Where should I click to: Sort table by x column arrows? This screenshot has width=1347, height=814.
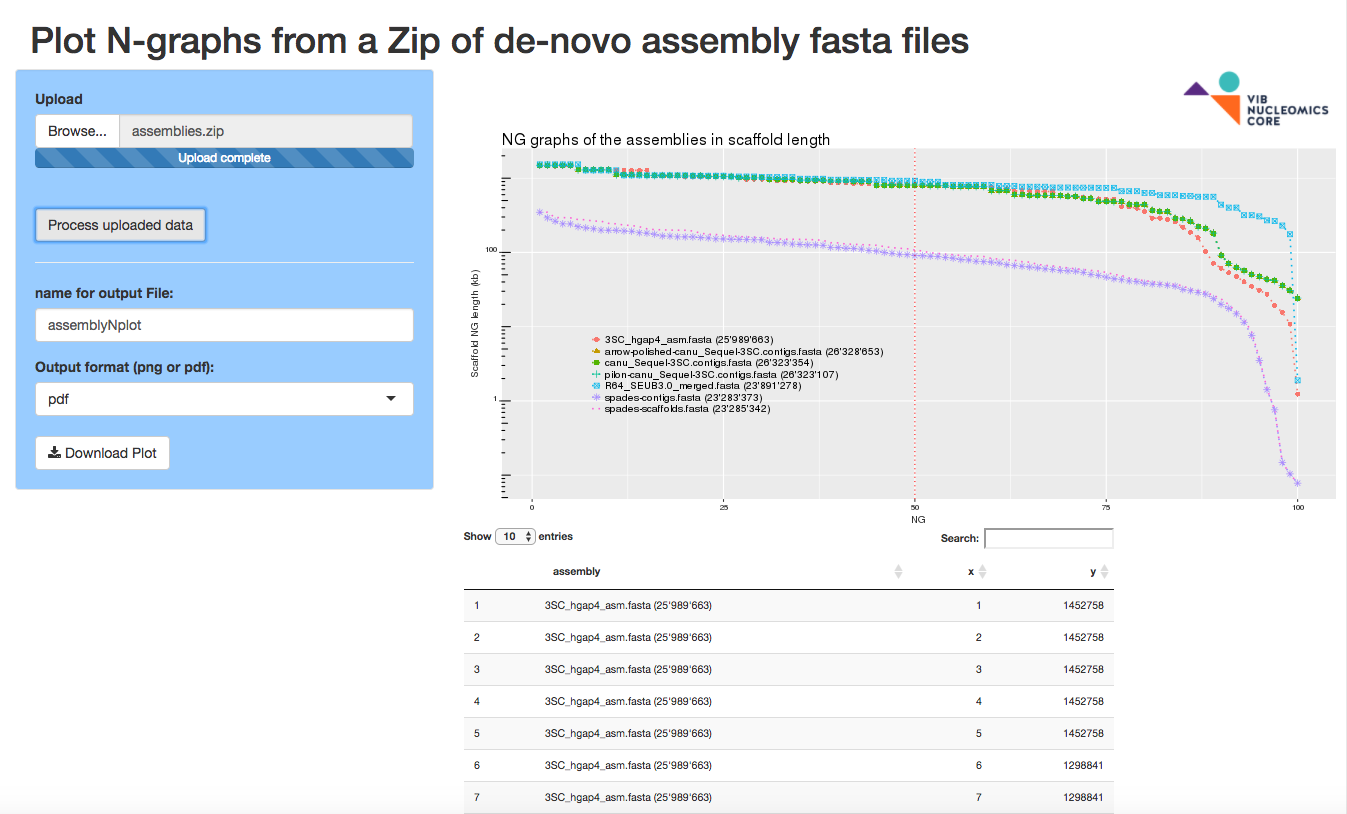click(982, 572)
